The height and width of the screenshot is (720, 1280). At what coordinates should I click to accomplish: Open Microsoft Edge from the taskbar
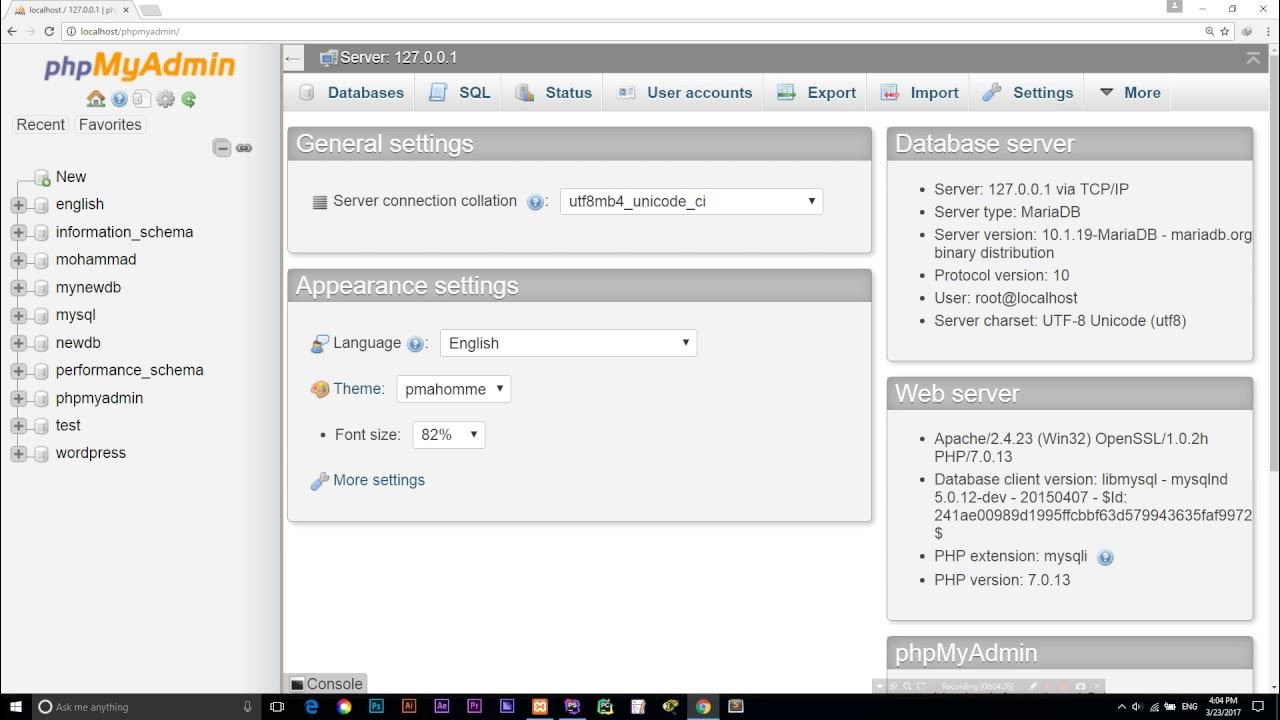[311, 707]
